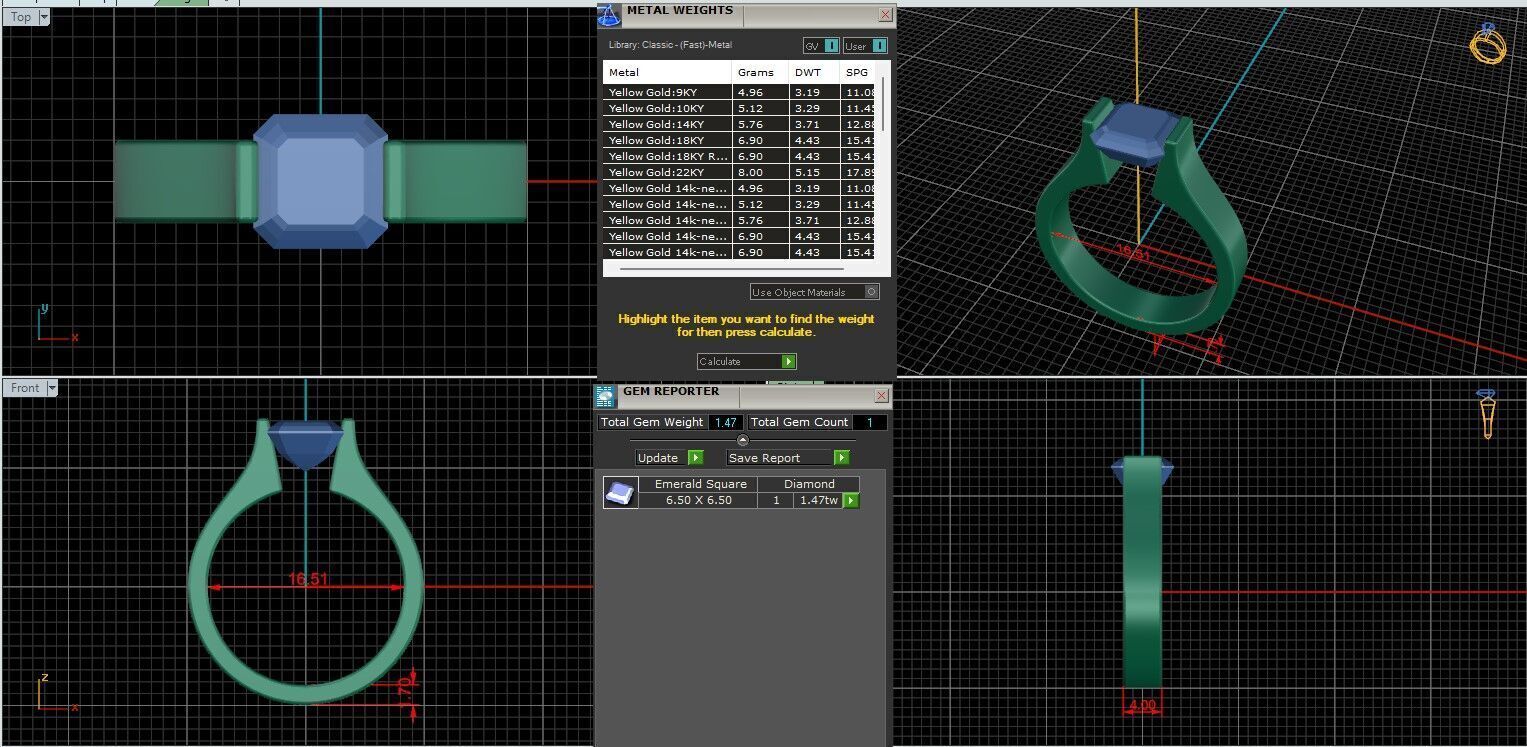Click the Diamond material cell

tap(809, 484)
